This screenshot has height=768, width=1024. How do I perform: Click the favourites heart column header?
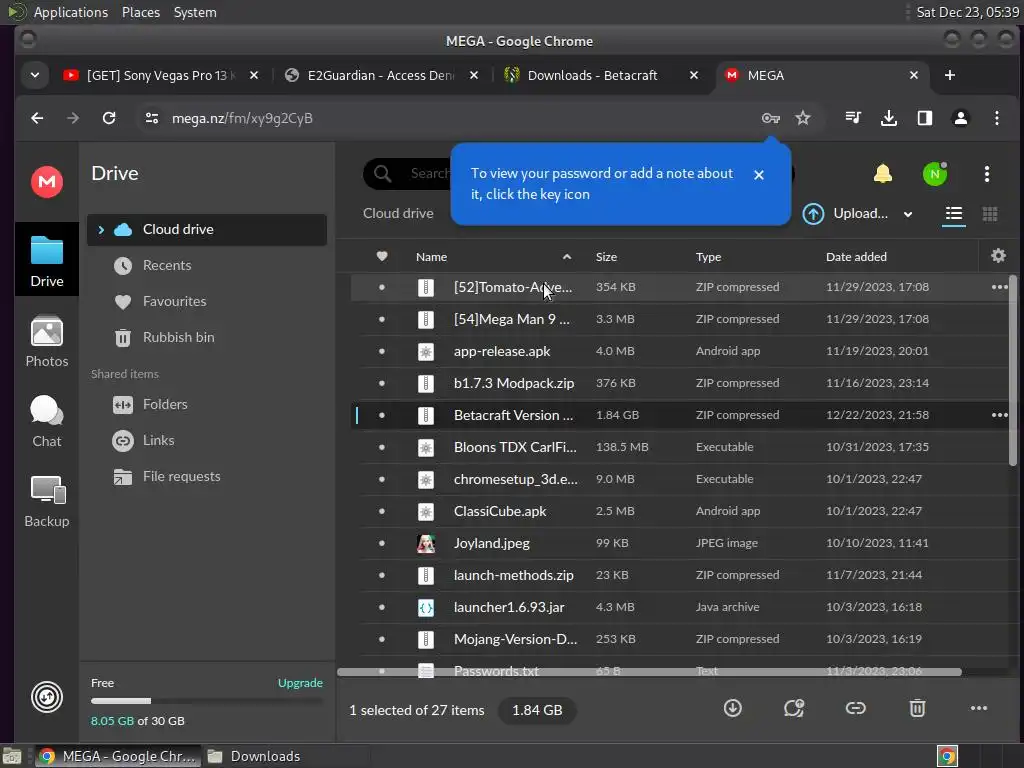(x=382, y=256)
